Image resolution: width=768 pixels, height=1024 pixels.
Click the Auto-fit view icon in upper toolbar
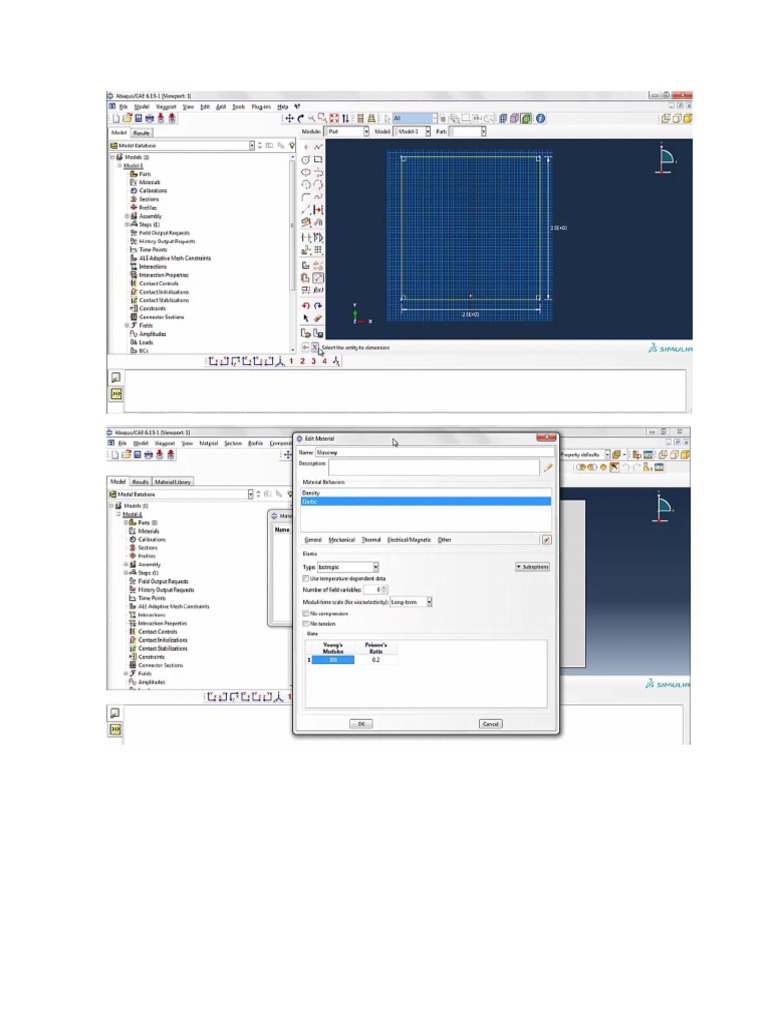(334, 118)
